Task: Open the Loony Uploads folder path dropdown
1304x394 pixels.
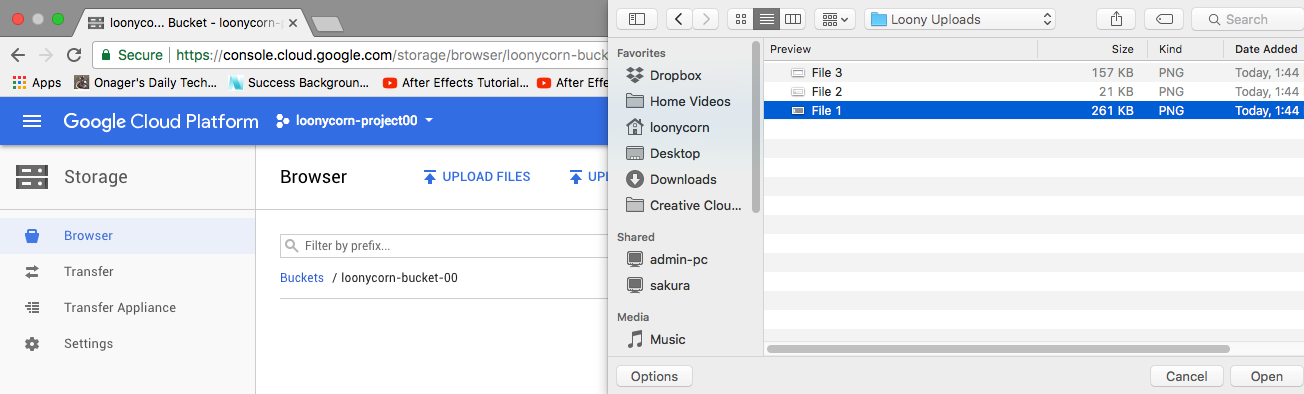Action: pos(959,19)
